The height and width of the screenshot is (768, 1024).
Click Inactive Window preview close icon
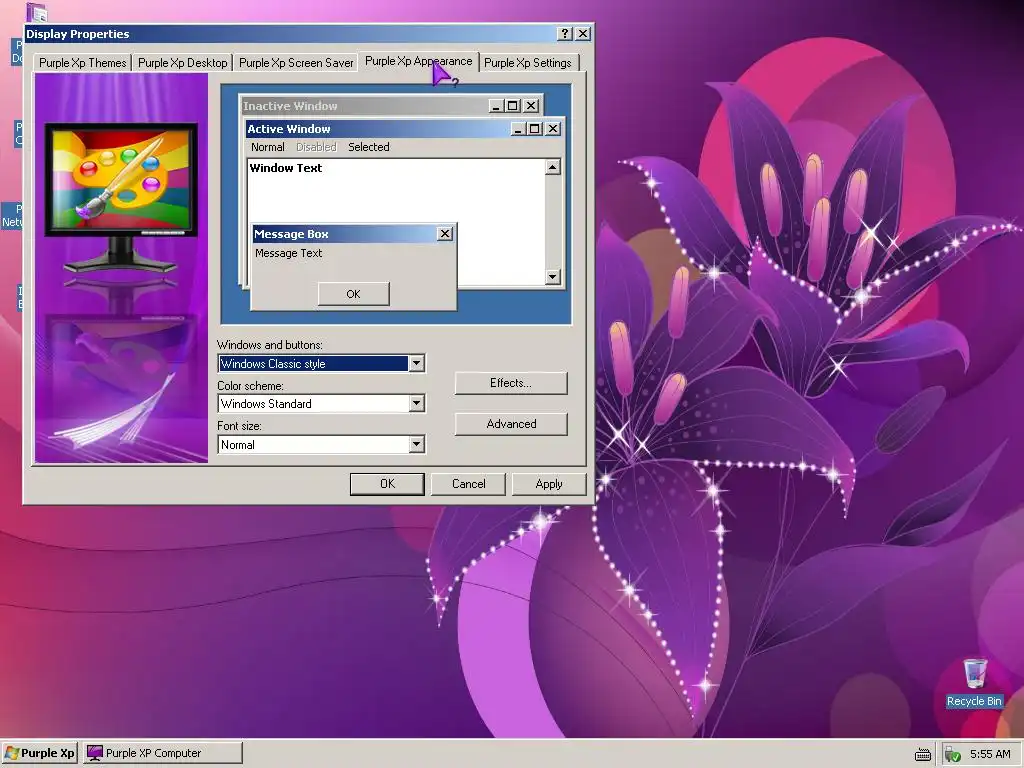pyautogui.click(x=532, y=106)
